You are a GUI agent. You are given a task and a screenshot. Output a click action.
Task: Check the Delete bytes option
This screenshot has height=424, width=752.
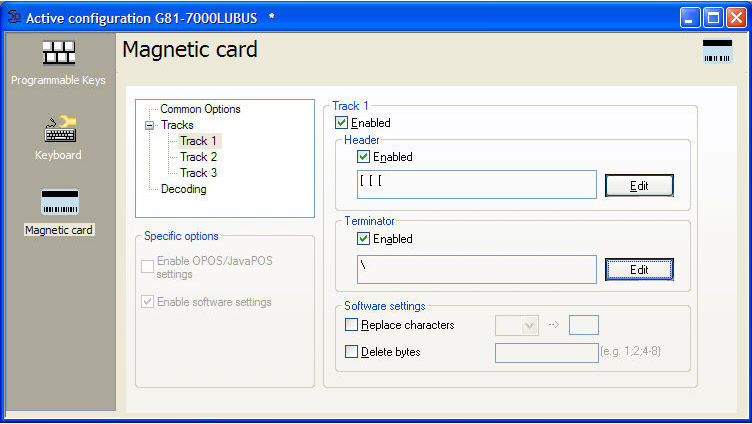[x=351, y=352]
